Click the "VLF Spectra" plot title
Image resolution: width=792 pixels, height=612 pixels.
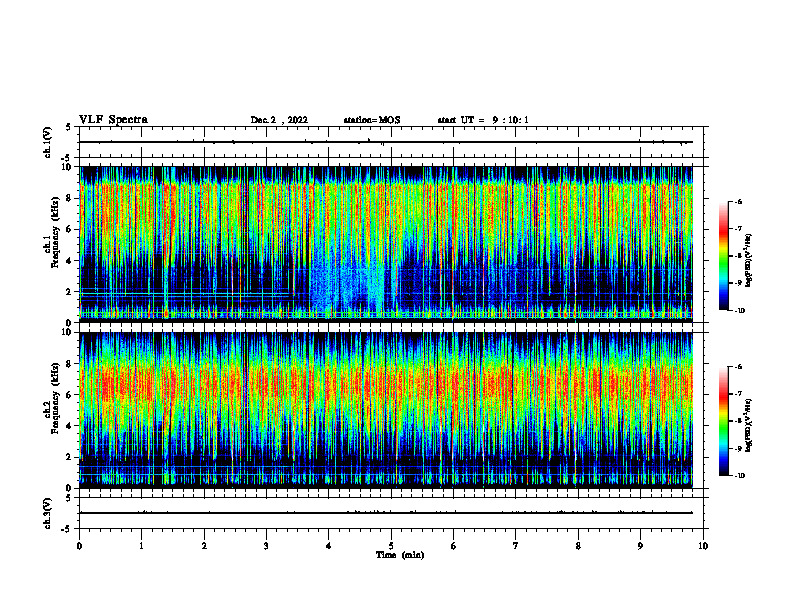click(113, 120)
